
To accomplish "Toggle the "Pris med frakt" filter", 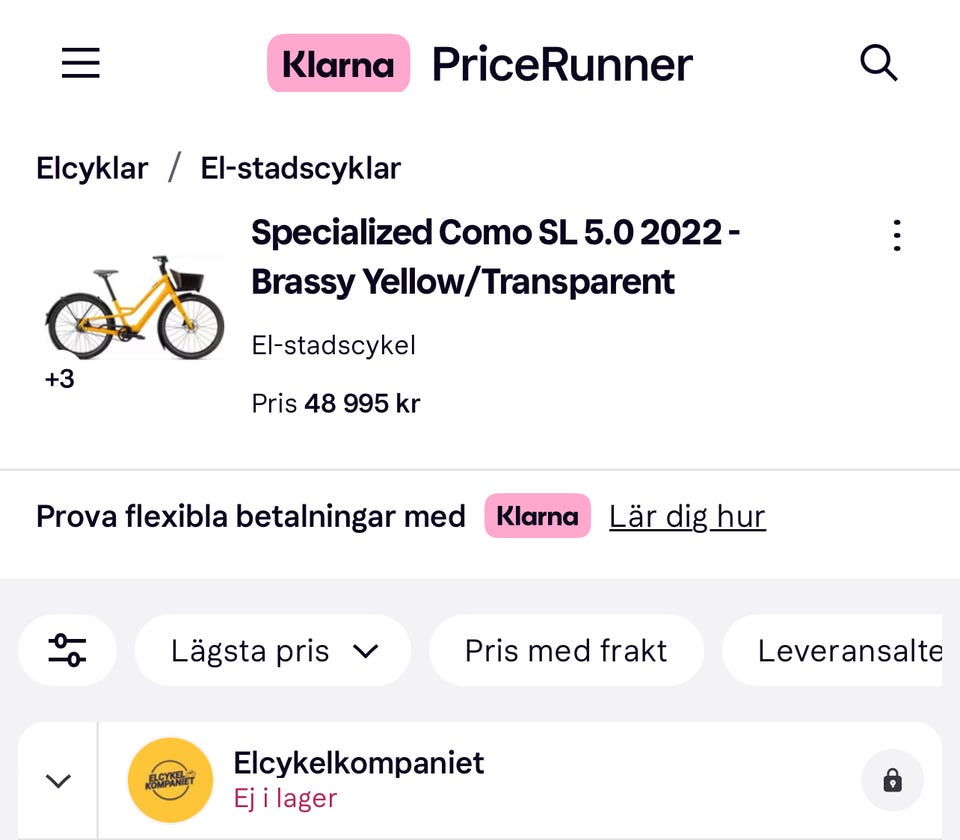I will 566,651.
